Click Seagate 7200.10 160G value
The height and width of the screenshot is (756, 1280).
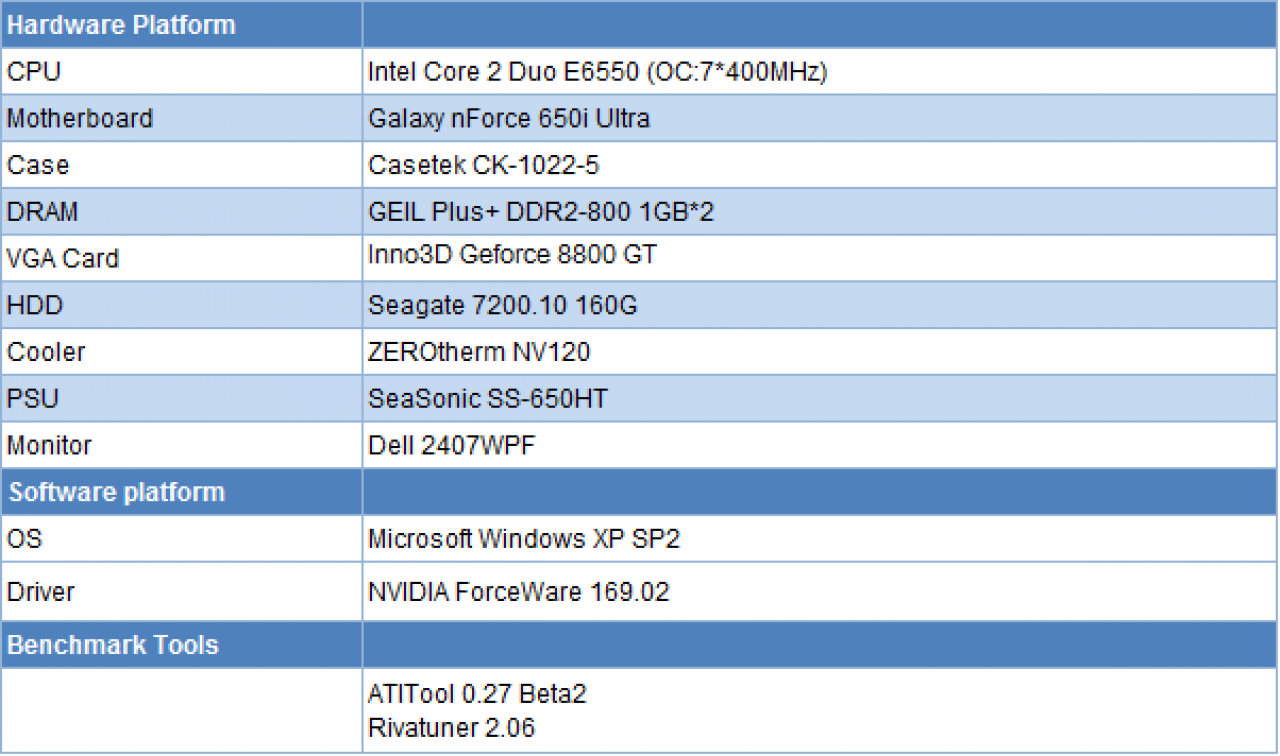[502, 305]
